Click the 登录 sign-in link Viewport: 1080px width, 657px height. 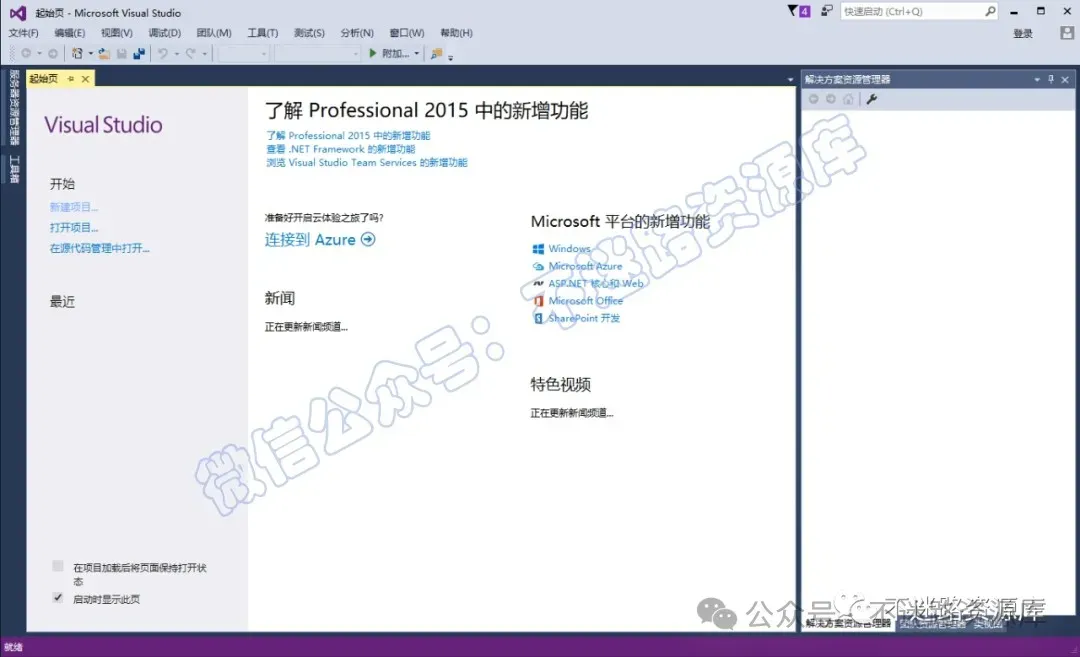click(1023, 33)
